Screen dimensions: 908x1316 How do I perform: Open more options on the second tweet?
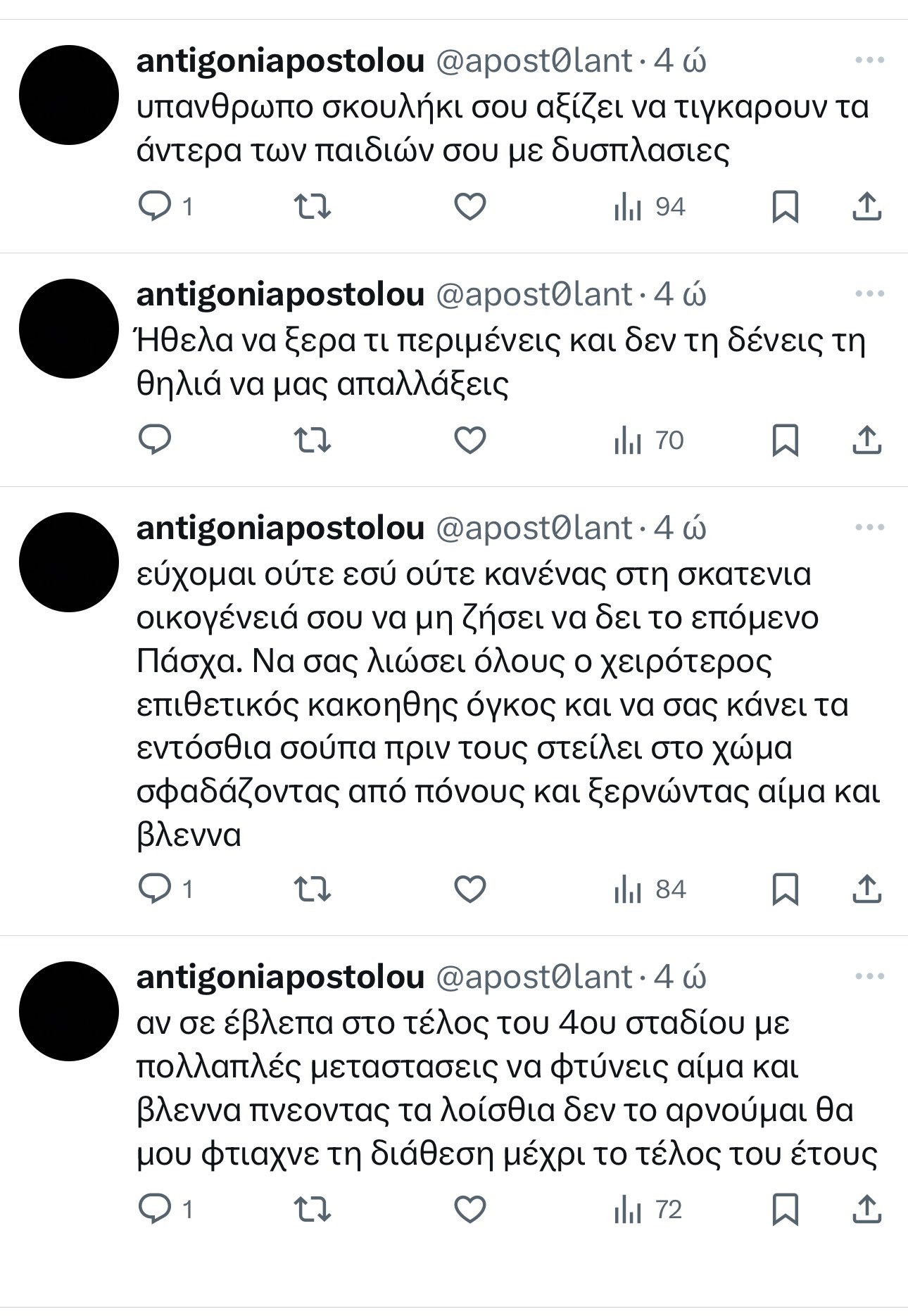[869, 294]
